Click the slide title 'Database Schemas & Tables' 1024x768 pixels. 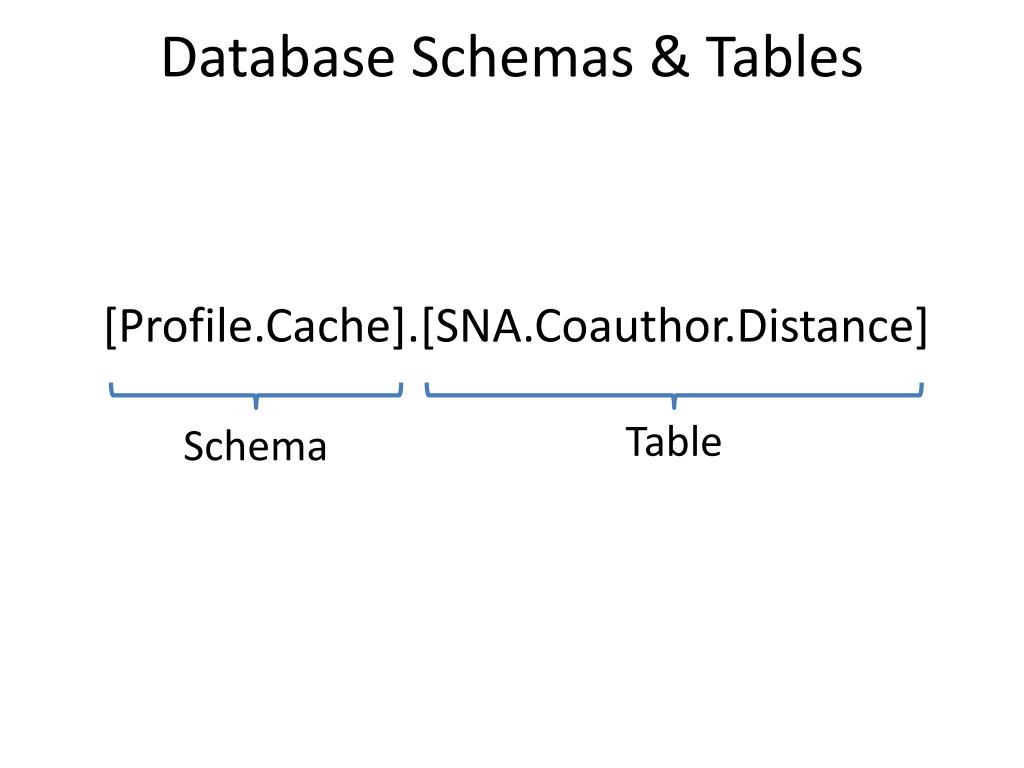click(512, 57)
